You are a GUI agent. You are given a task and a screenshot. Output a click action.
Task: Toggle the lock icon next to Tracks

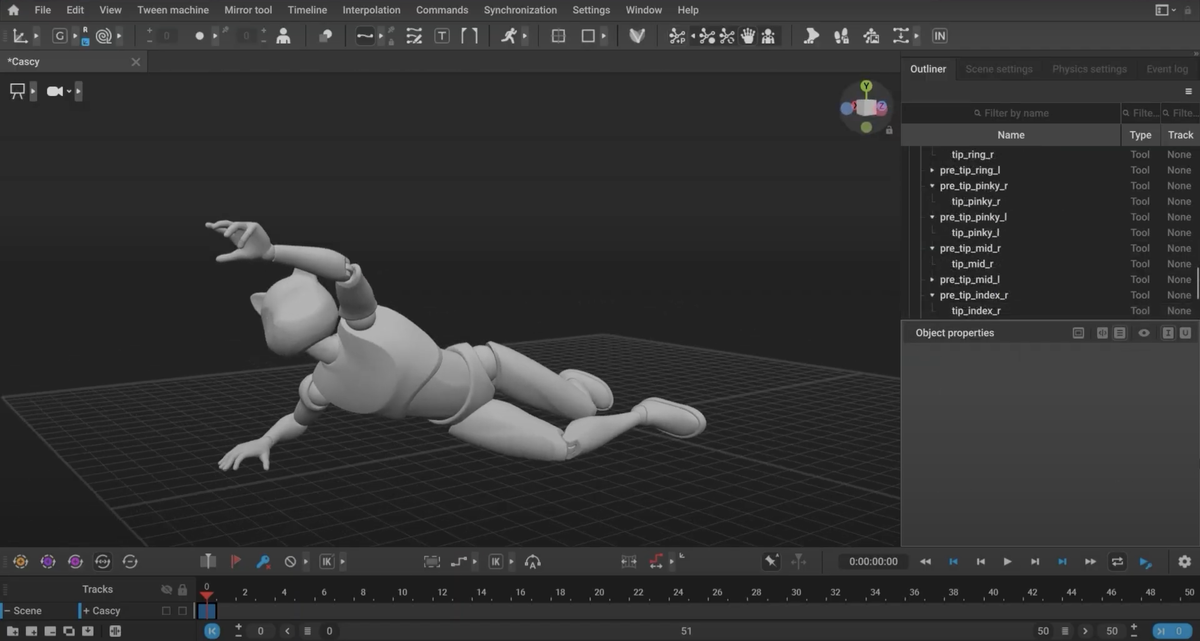coord(182,589)
